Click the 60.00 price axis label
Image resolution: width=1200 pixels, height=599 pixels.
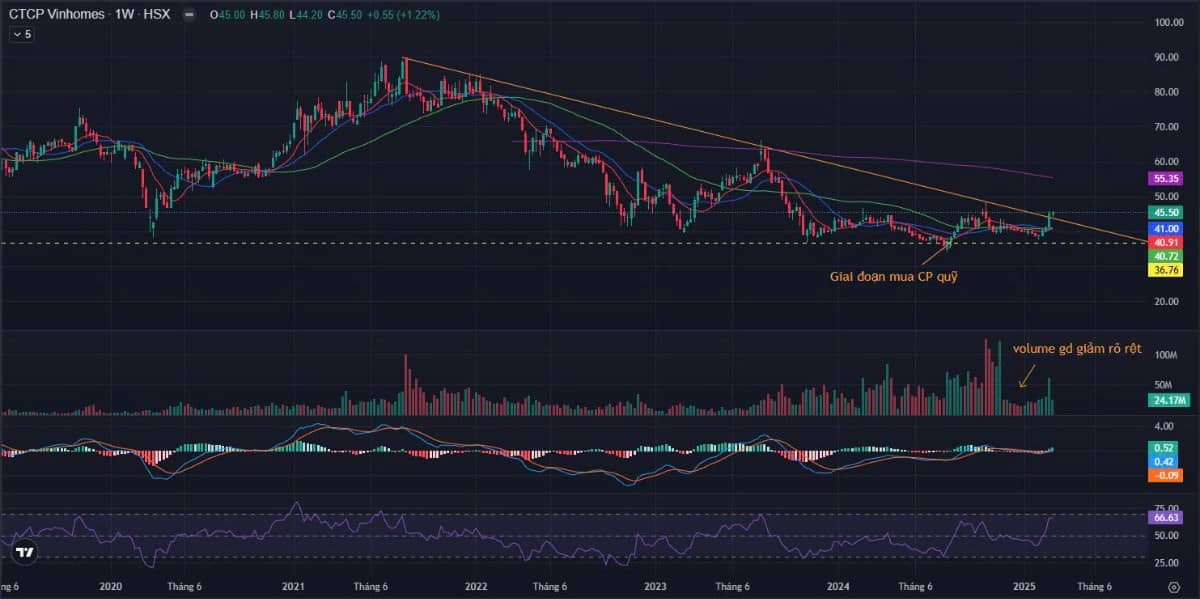click(x=1166, y=161)
